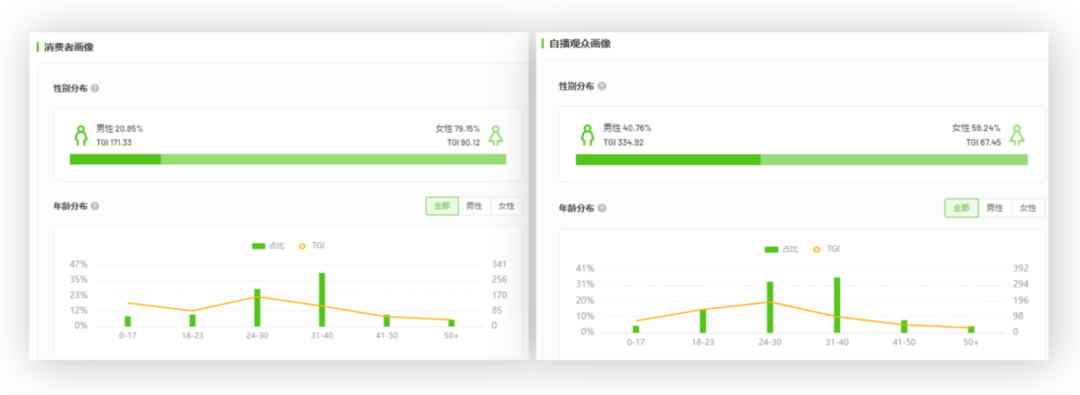Toggle 占比 legend in 自播观众画像 age chart

[x=782, y=249]
